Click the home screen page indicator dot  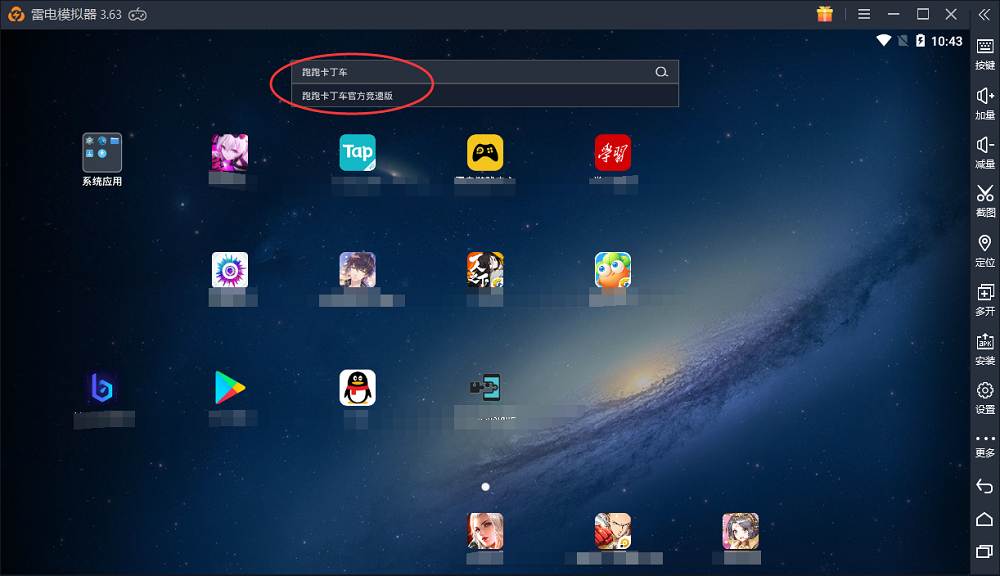tap(485, 487)
